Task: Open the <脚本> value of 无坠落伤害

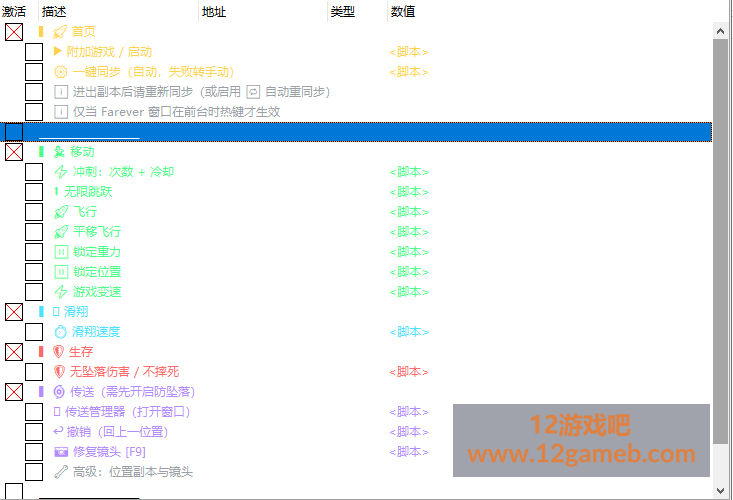Action: pyautogui.click(x=409, y=372)
